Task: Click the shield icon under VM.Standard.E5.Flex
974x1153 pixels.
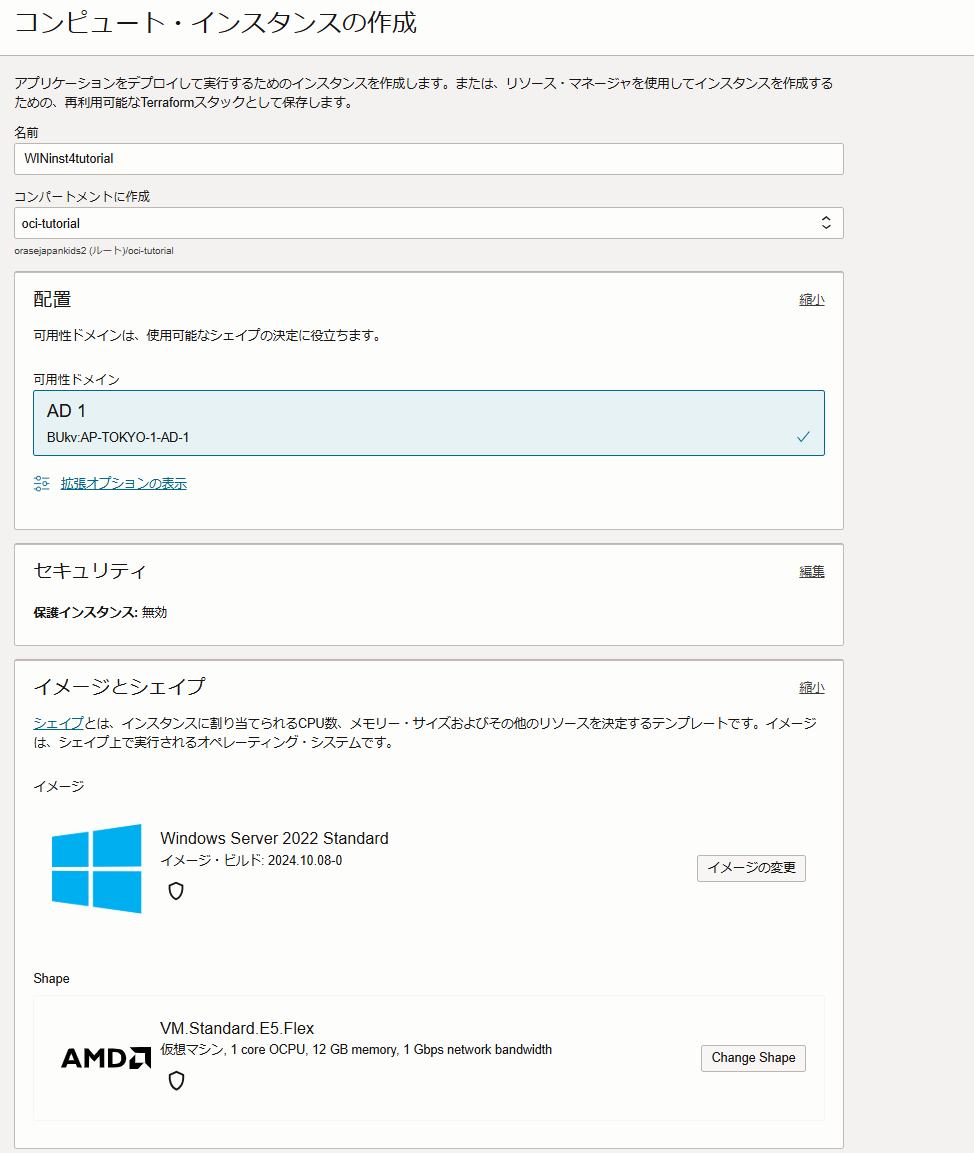Action: (x=176, y=1080)
